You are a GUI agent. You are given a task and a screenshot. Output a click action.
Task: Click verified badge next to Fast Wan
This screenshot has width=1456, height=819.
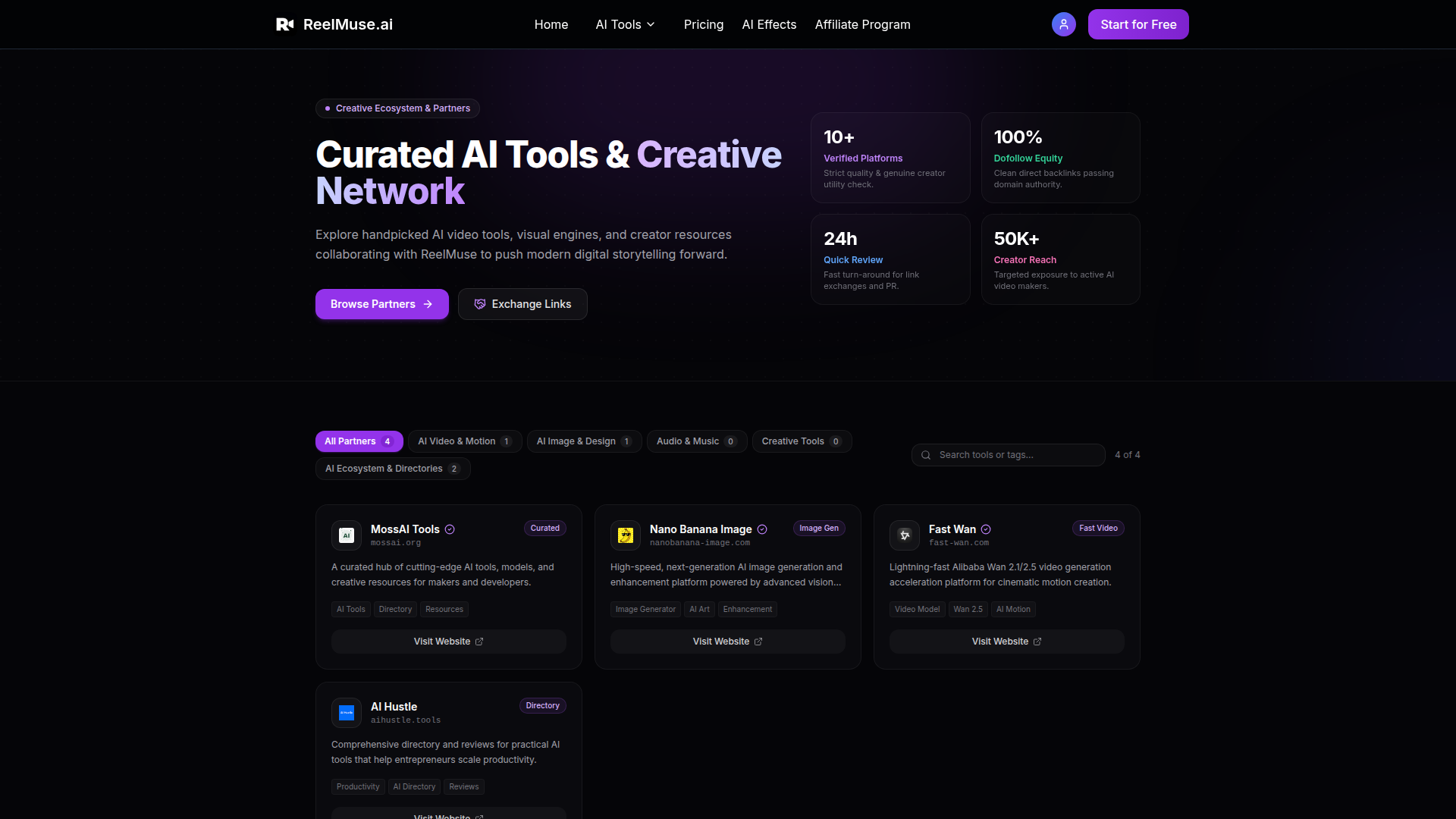[x=986, y=529]
